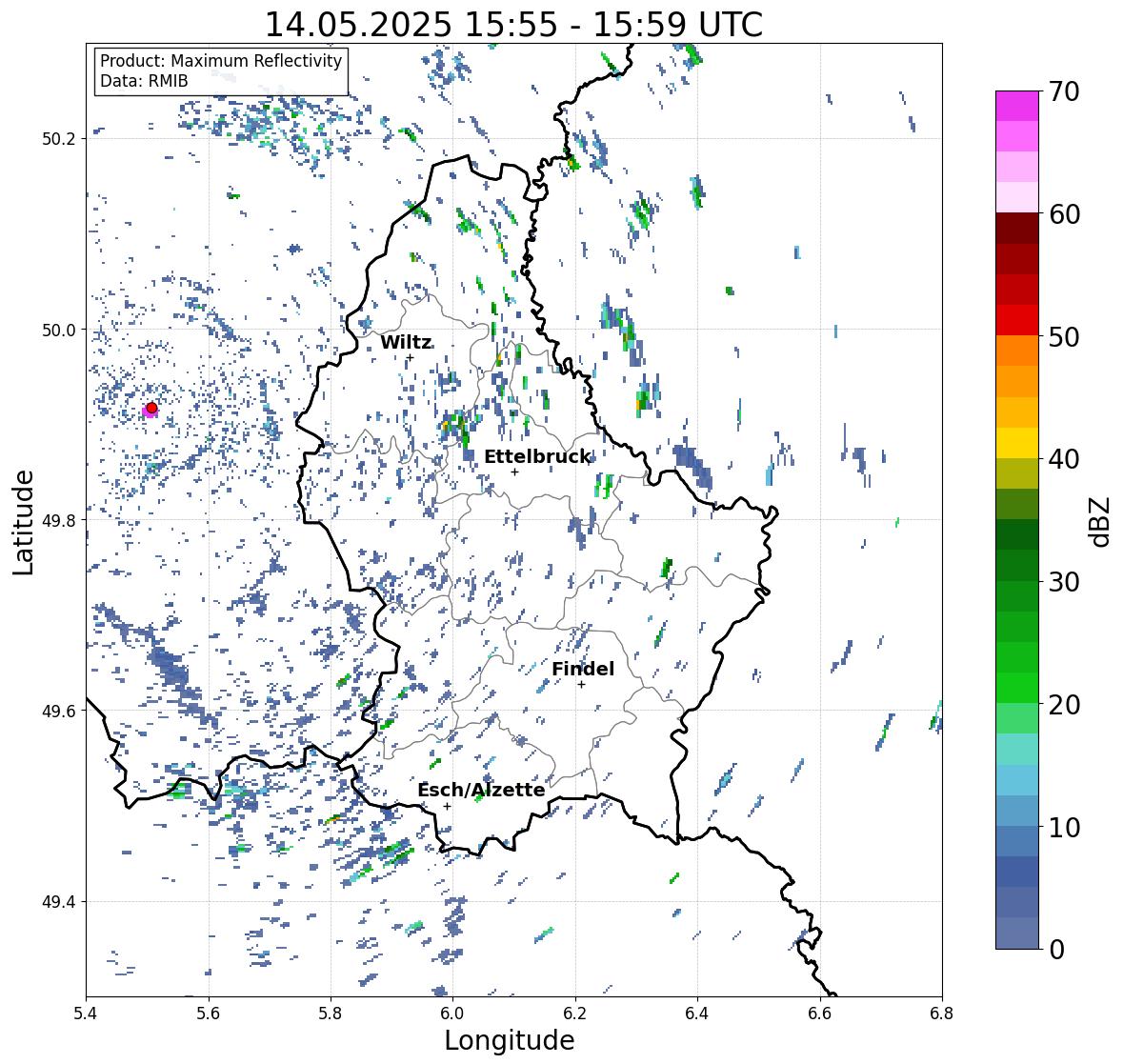This screenshot has height=1064, width=1123.
Task: Click the 6.0 longitude tick label
Action: coord(452,1014)
